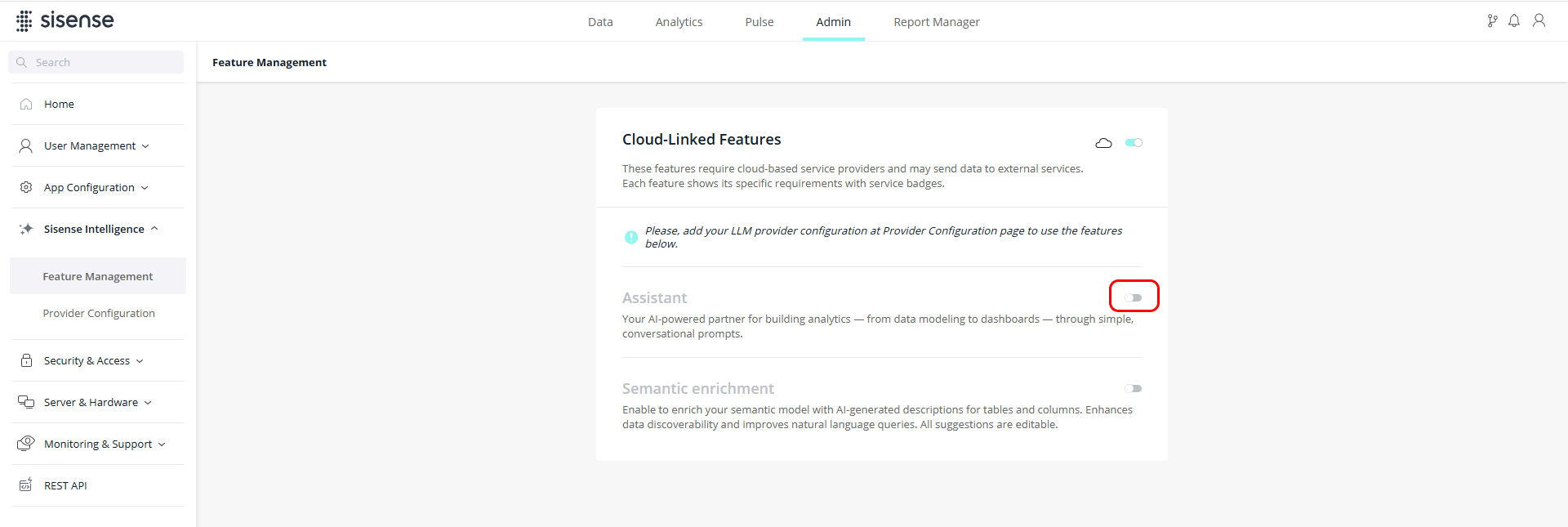Screen dimensions: 1568x527
Task: Open the Report Manager tab
Action: coord(936,22)
